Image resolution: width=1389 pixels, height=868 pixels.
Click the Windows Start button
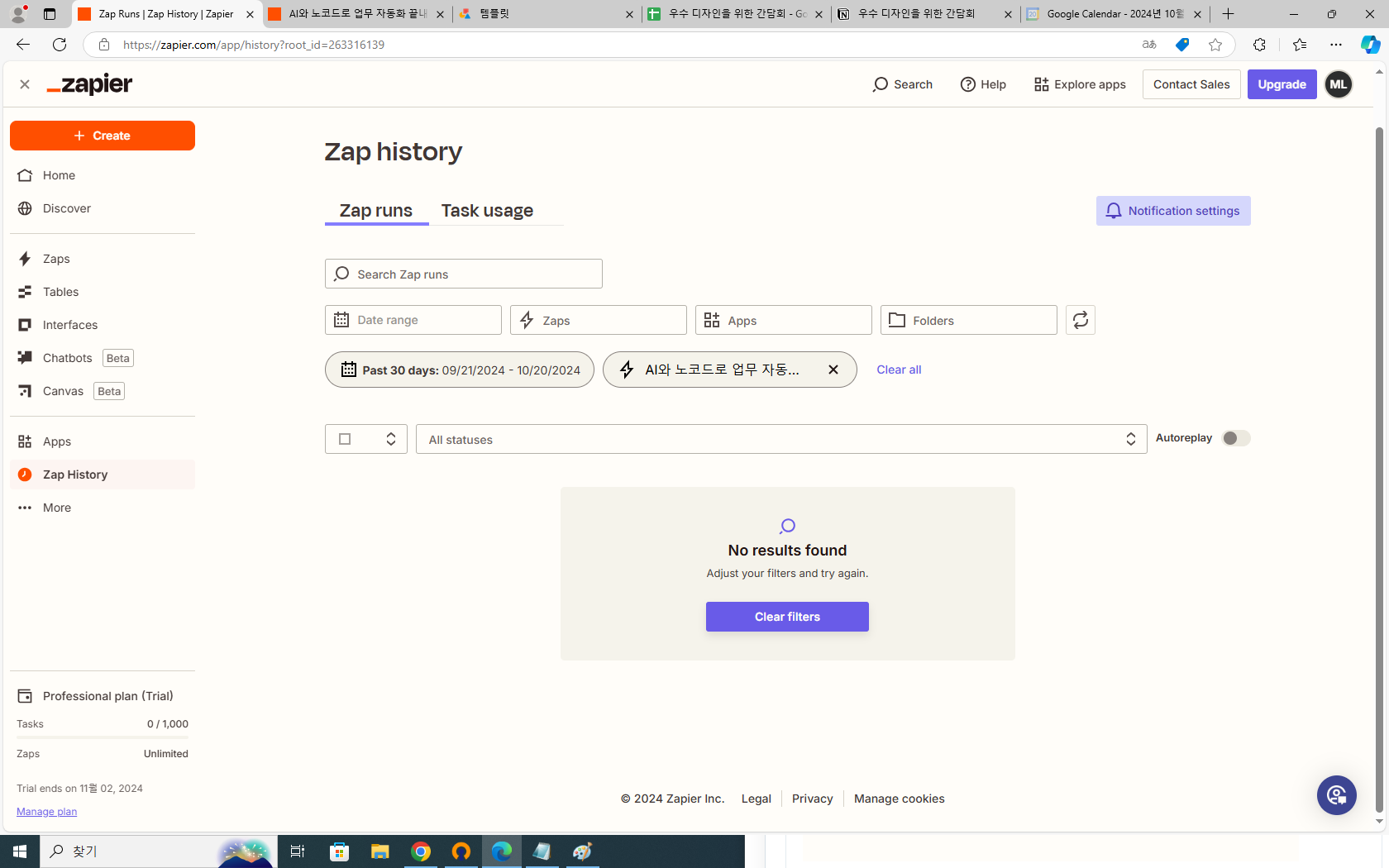click(x=20, y=851)
